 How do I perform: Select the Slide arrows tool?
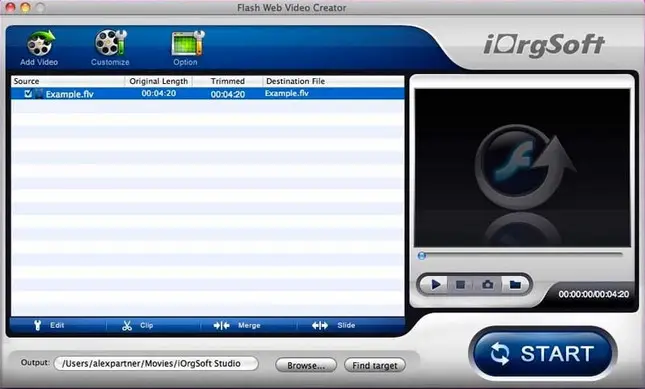(333, 325)
